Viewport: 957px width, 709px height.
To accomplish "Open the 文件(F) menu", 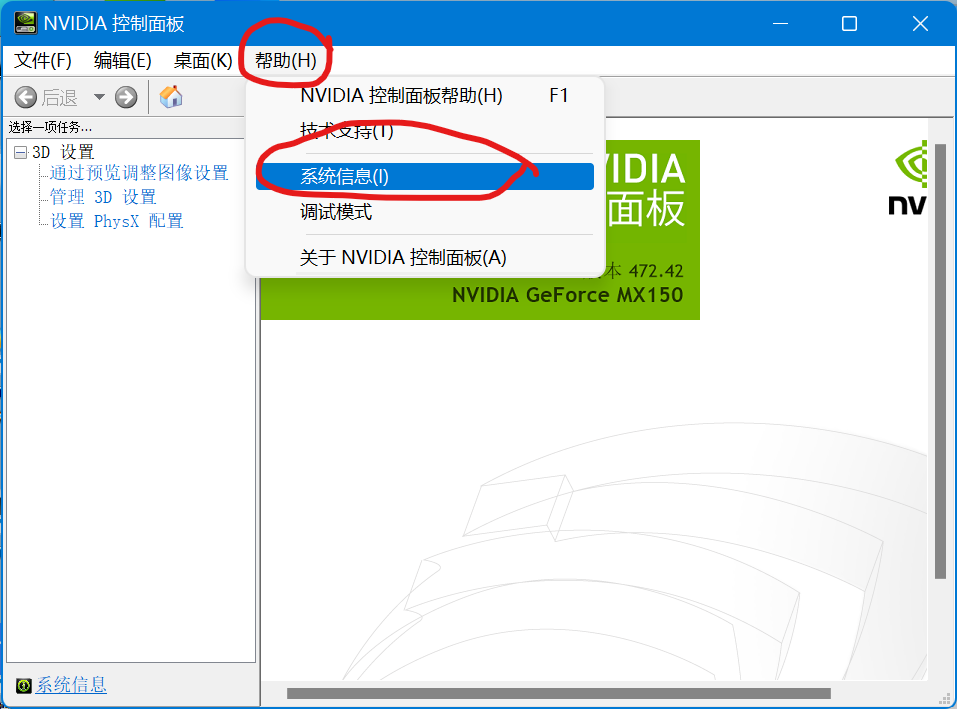I will click(x=43, y=60).
